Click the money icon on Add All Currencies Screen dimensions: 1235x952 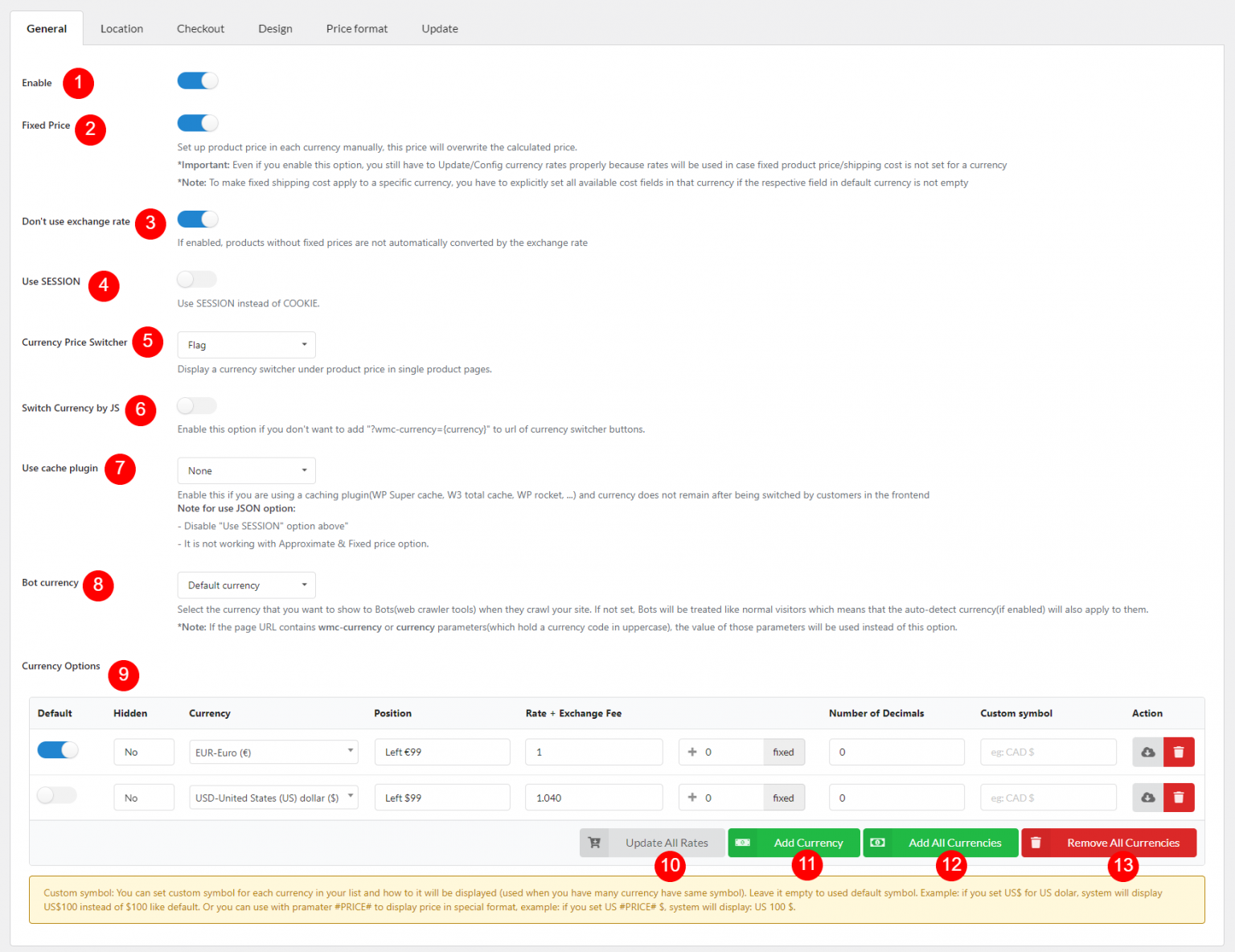click(x=878, y=843)
